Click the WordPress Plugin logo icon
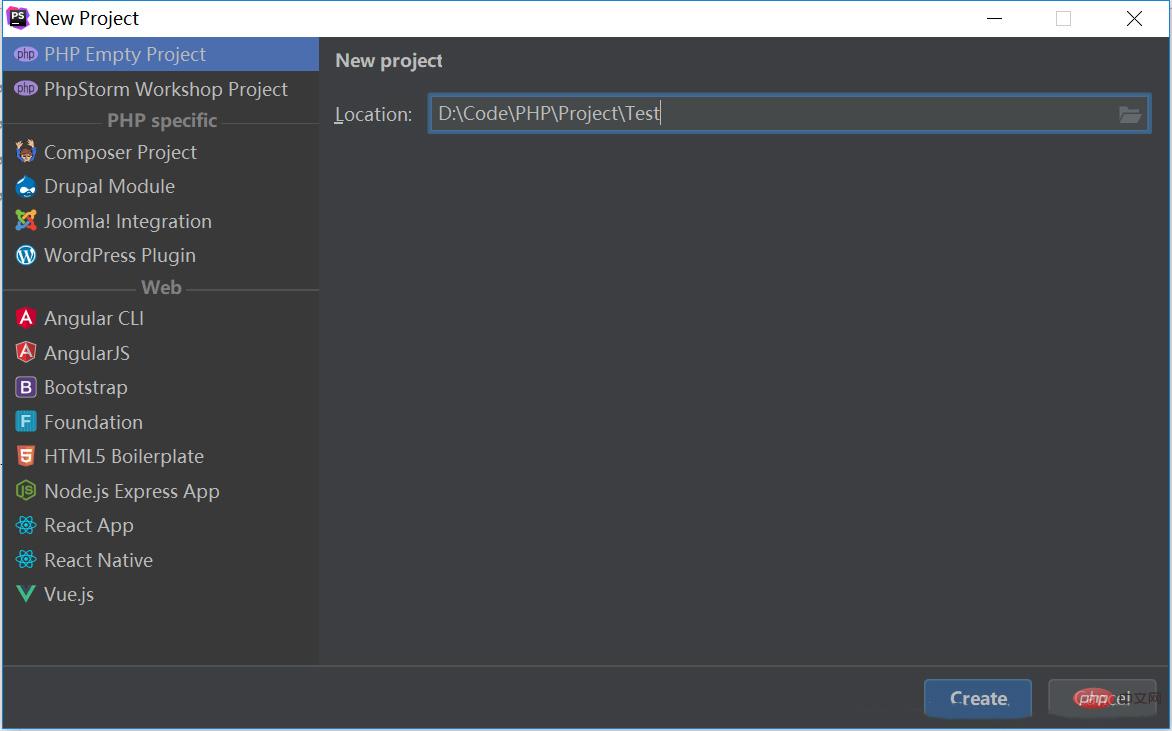This screenshot has width=1172, height=731. (25, 255)
